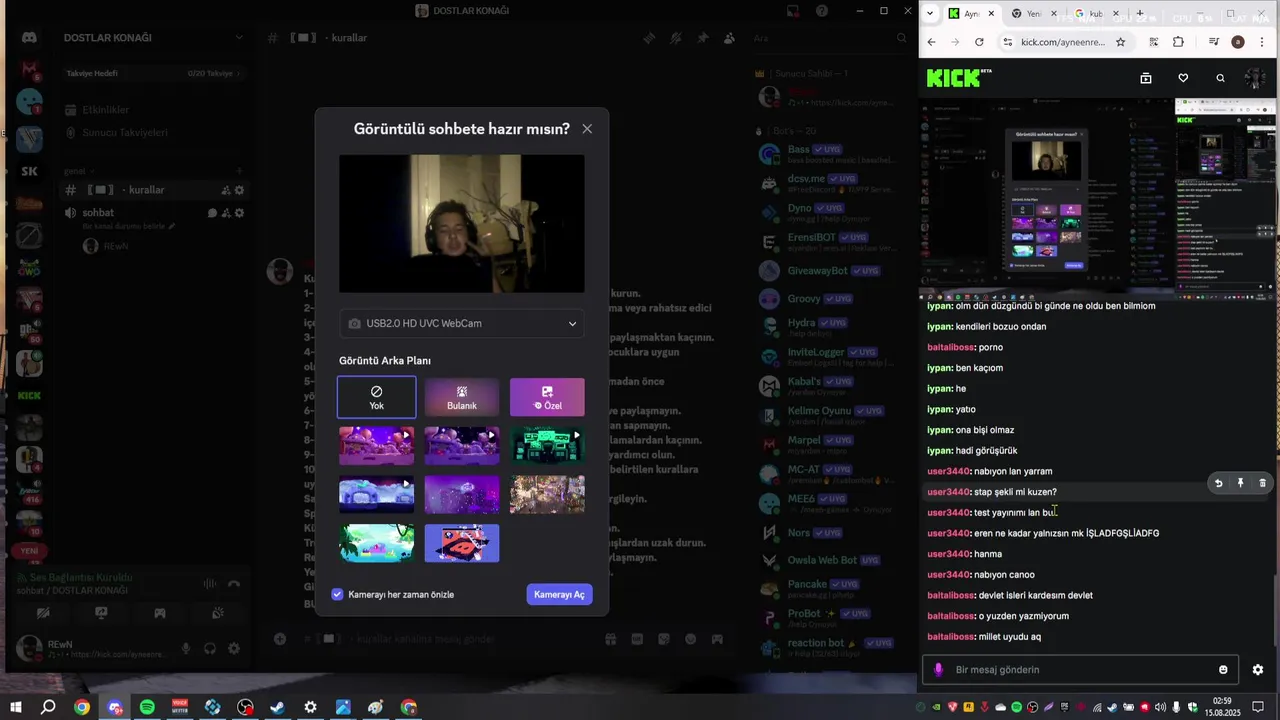Start an activity with controller icon
1280x720 pixels.
(x=160, y=613)
